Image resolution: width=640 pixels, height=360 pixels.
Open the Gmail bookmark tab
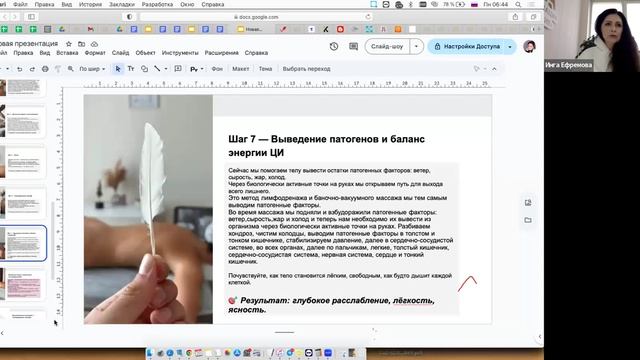(x=90, y=29)
